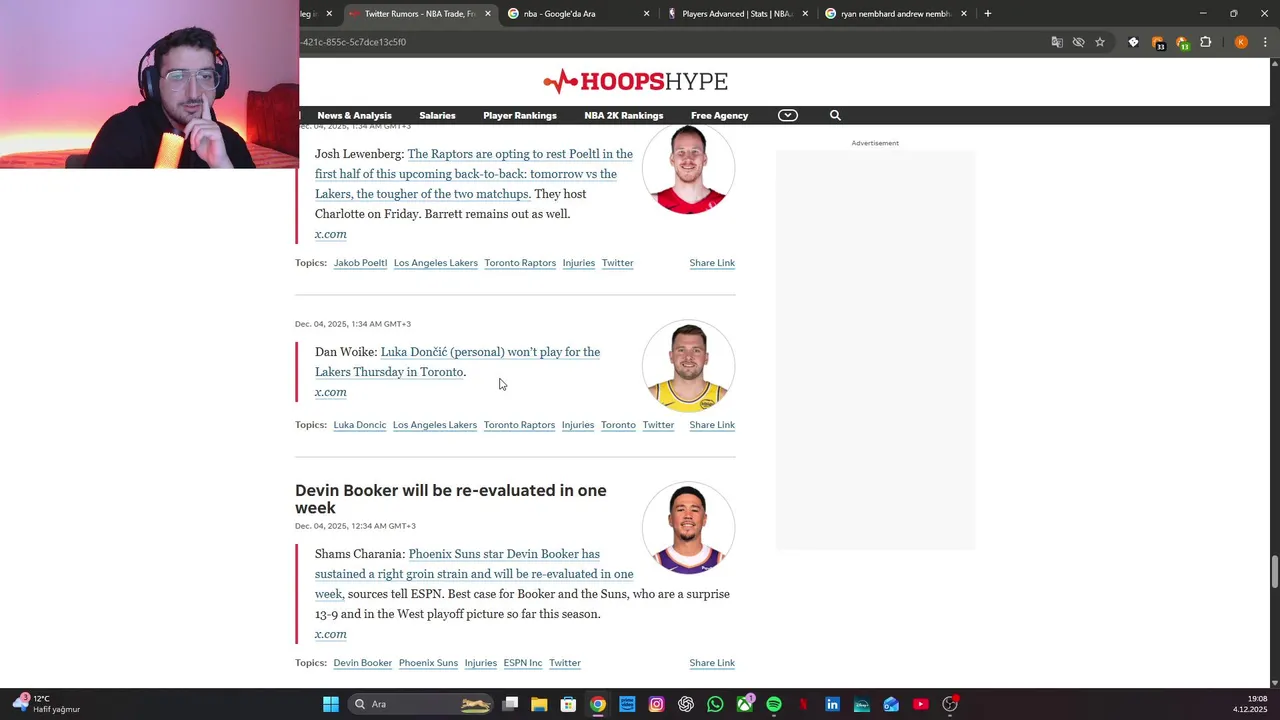Click the page vertical scrollbar thumb
Screen dimensions: 1280x720
(1274, 573)
